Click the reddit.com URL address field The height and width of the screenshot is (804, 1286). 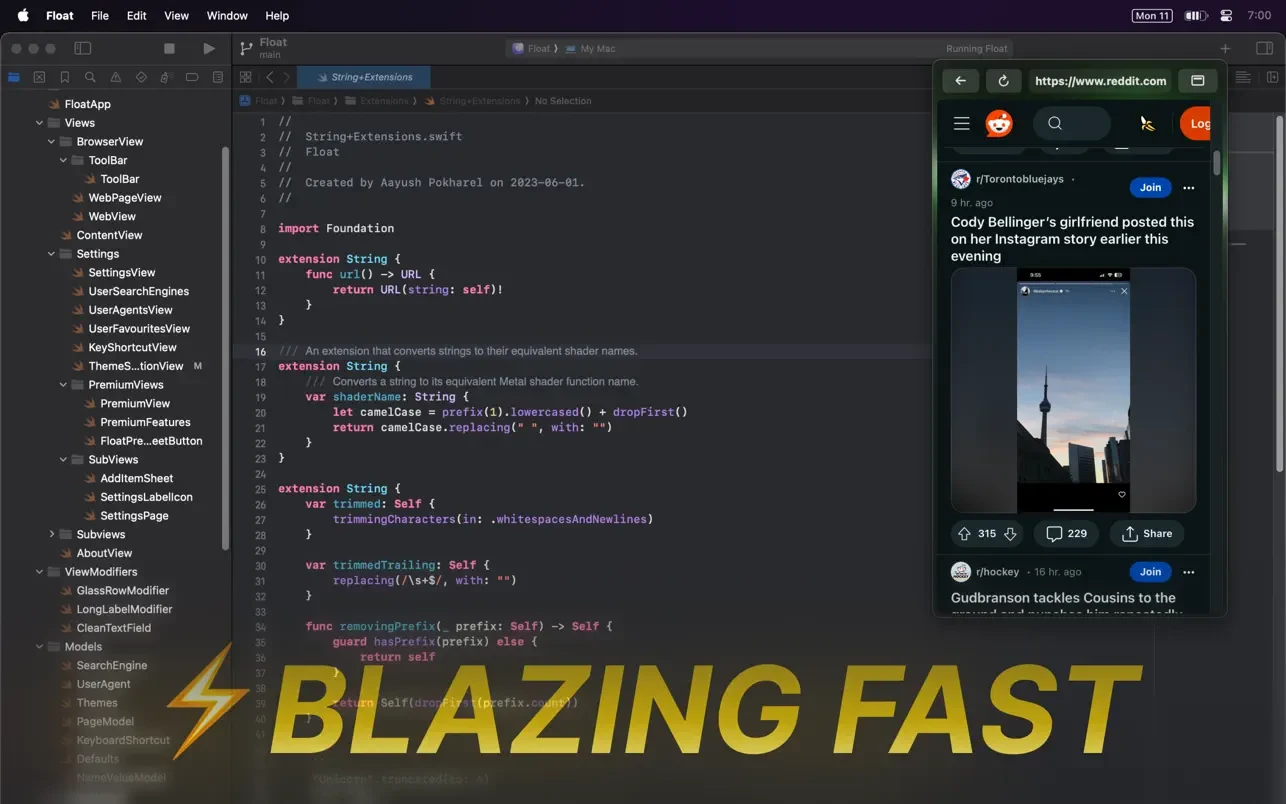[x=1100, y=81]
